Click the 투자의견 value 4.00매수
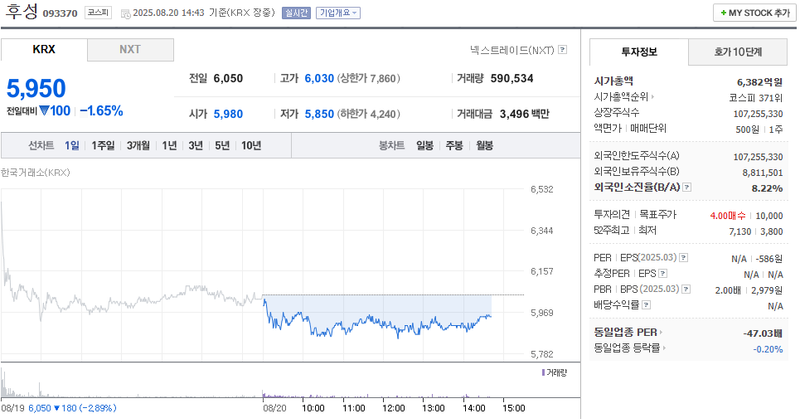Screen dimensions: 800x419 tap(728, 216)
